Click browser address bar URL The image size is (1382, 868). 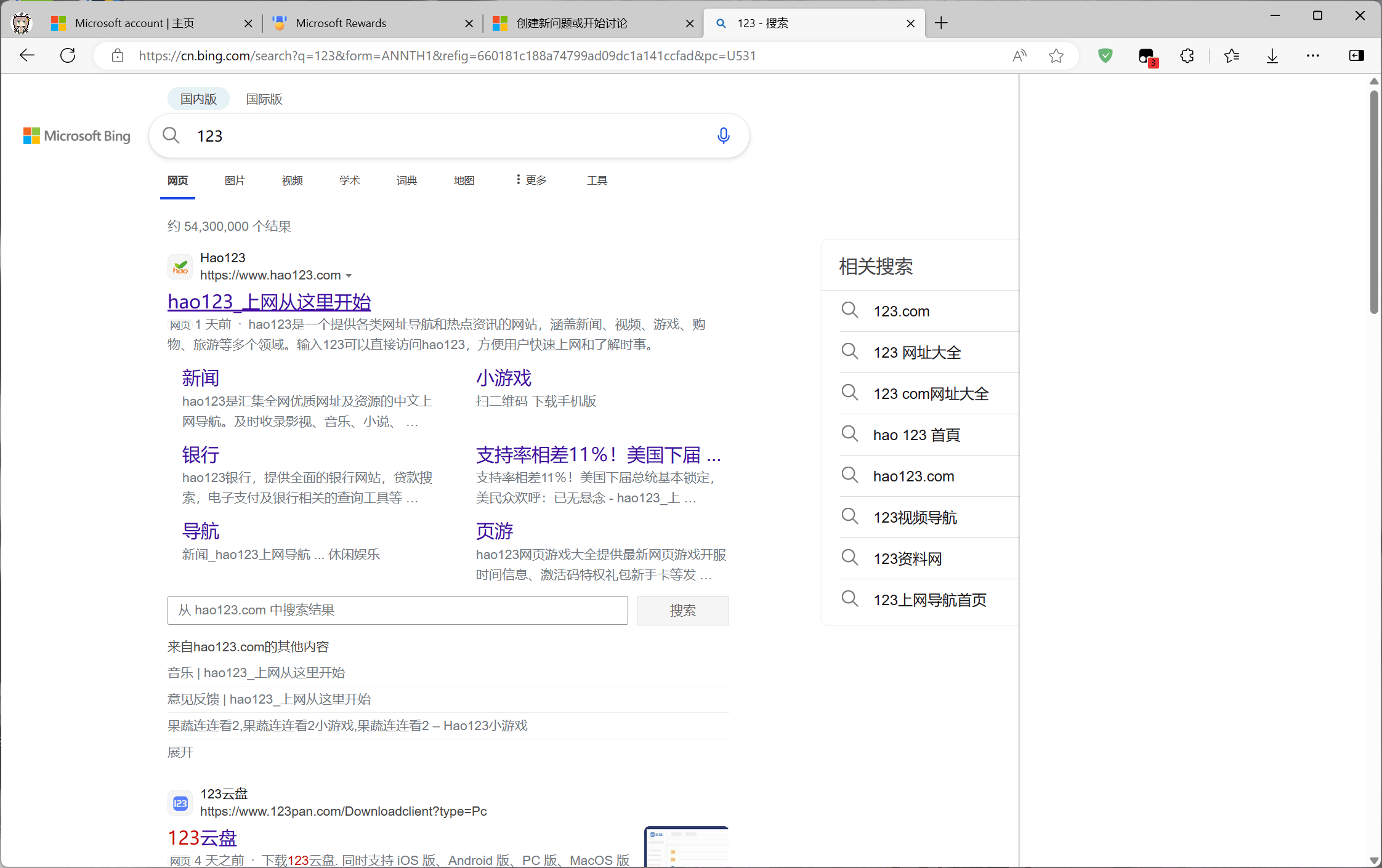(x=447, y=56)
